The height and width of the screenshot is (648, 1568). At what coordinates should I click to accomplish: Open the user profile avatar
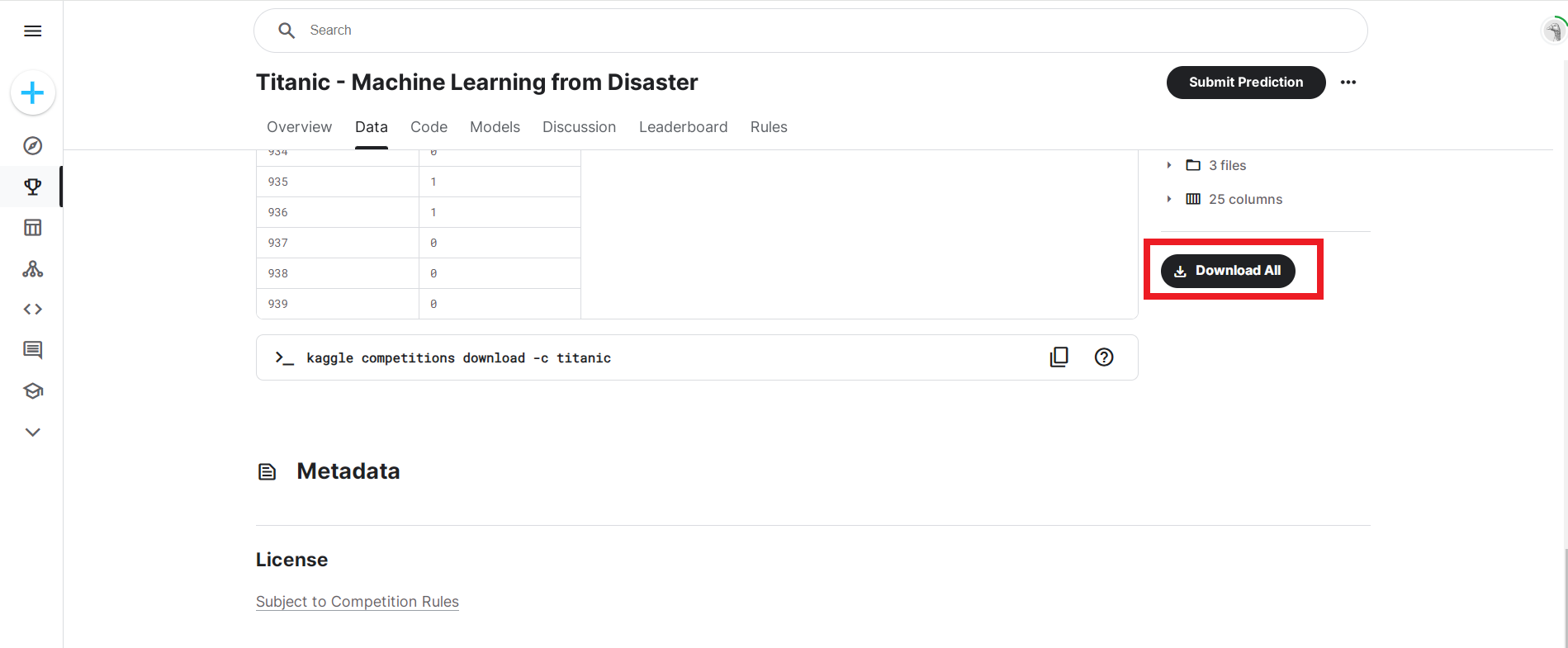[1553, 31]
